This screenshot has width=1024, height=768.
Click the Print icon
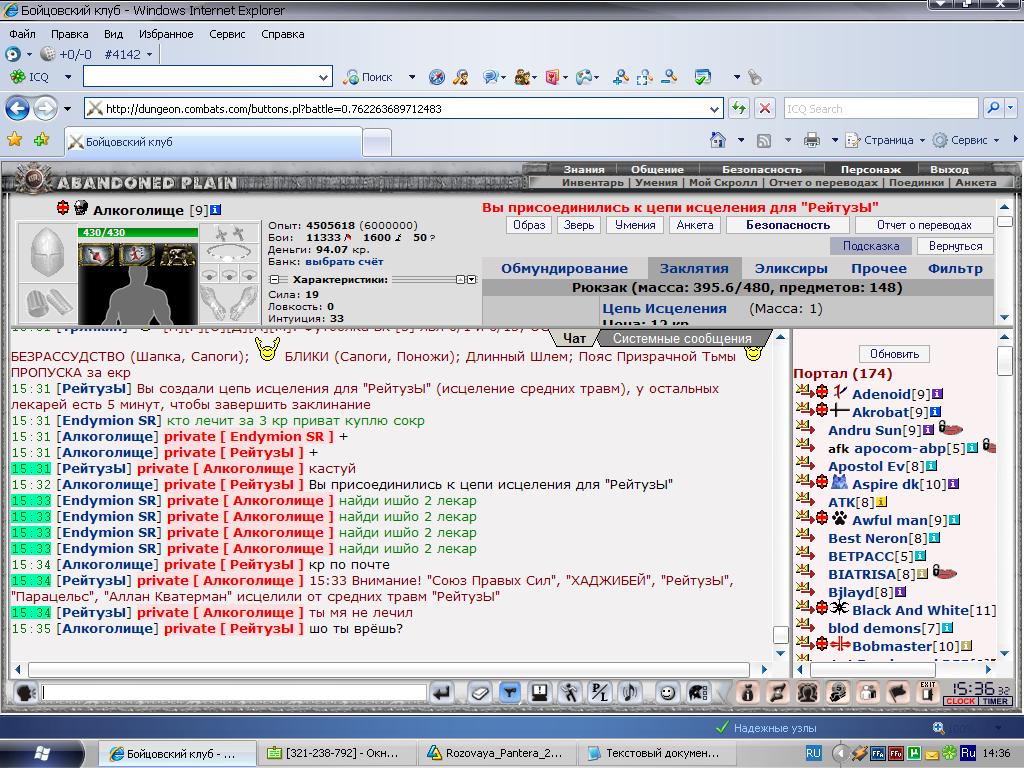click(x=812, y=140)
